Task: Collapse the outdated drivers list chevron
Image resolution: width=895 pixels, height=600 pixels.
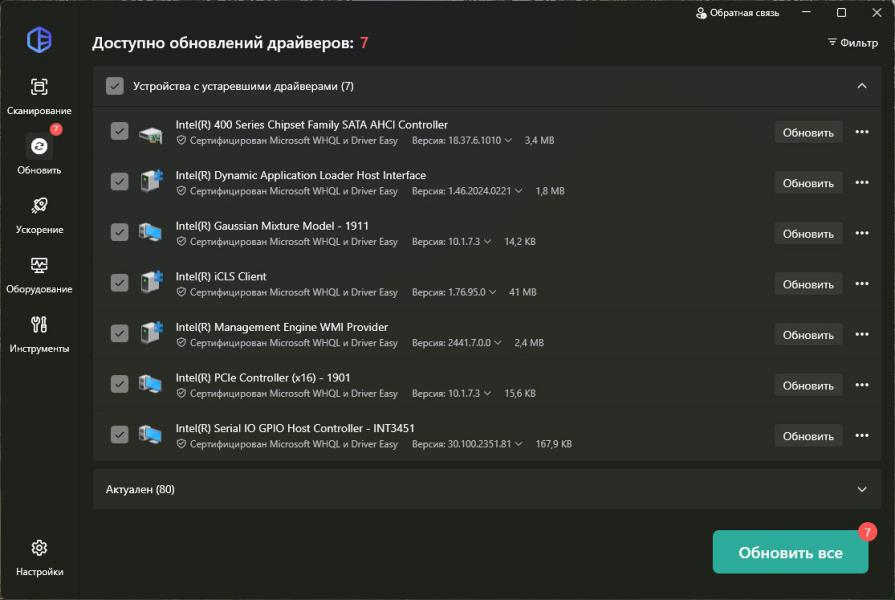Action: [862, 86]
